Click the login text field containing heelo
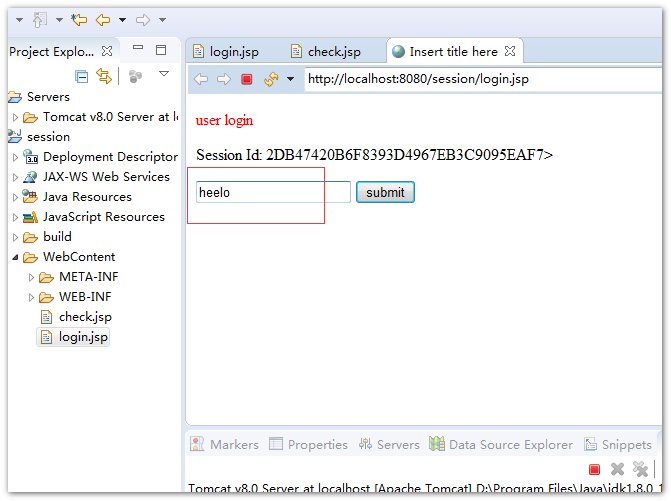 [272, 192]
